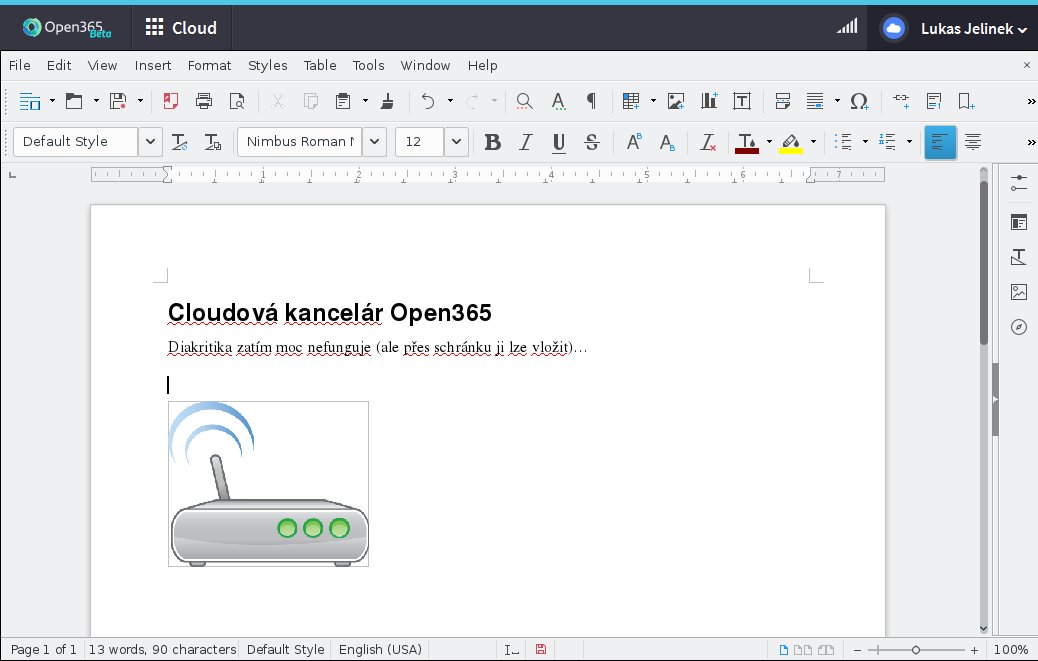Screen dimensions: 1038x661
Task: Apply the dark red font color
Action: point(747,142)
